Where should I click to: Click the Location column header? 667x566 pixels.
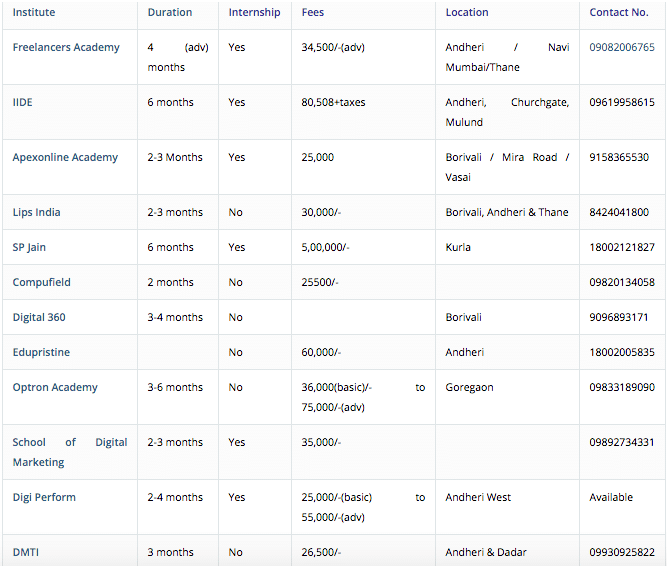pos(467,12)
